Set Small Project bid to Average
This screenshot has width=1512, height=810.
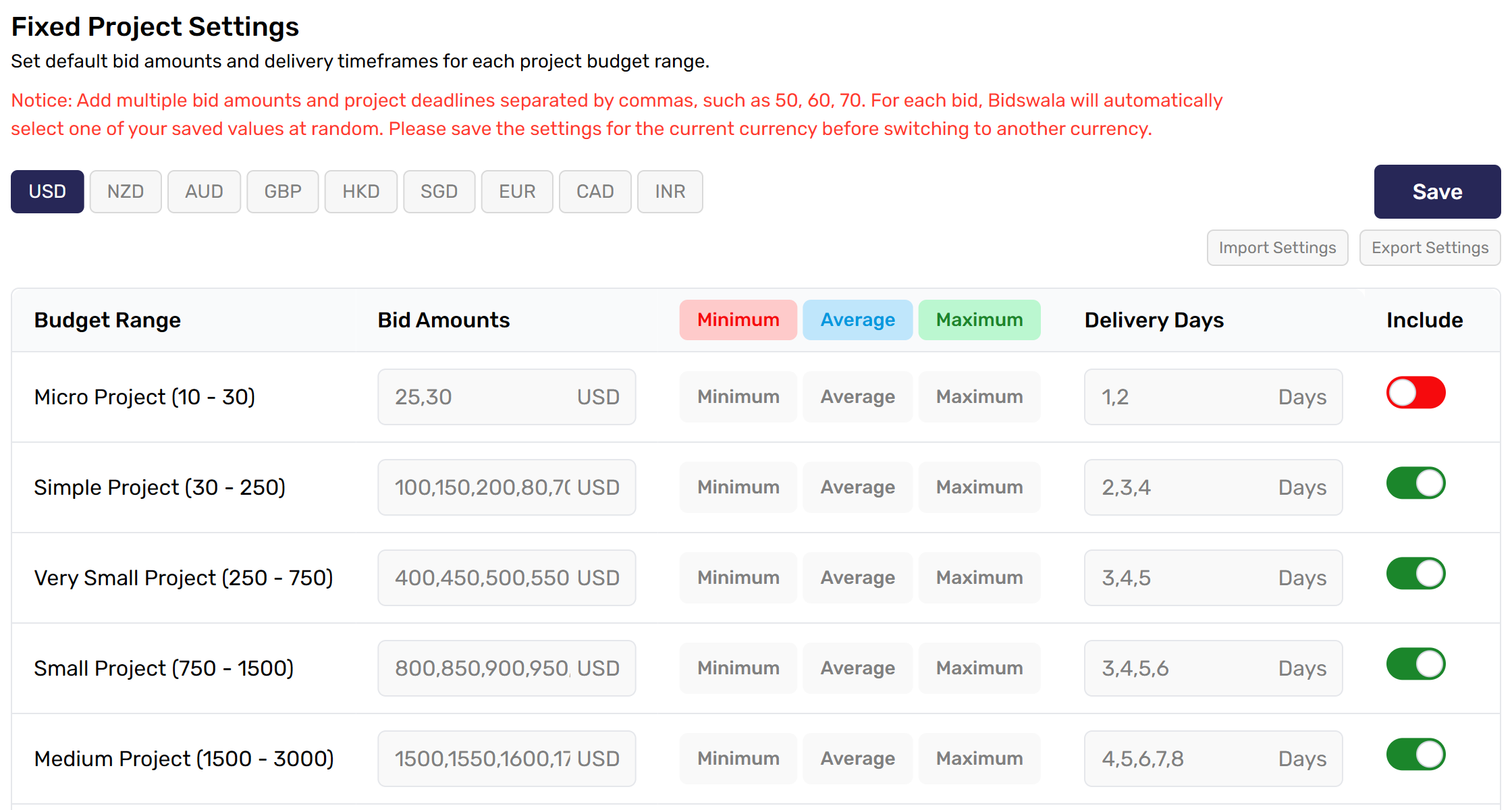858,668
